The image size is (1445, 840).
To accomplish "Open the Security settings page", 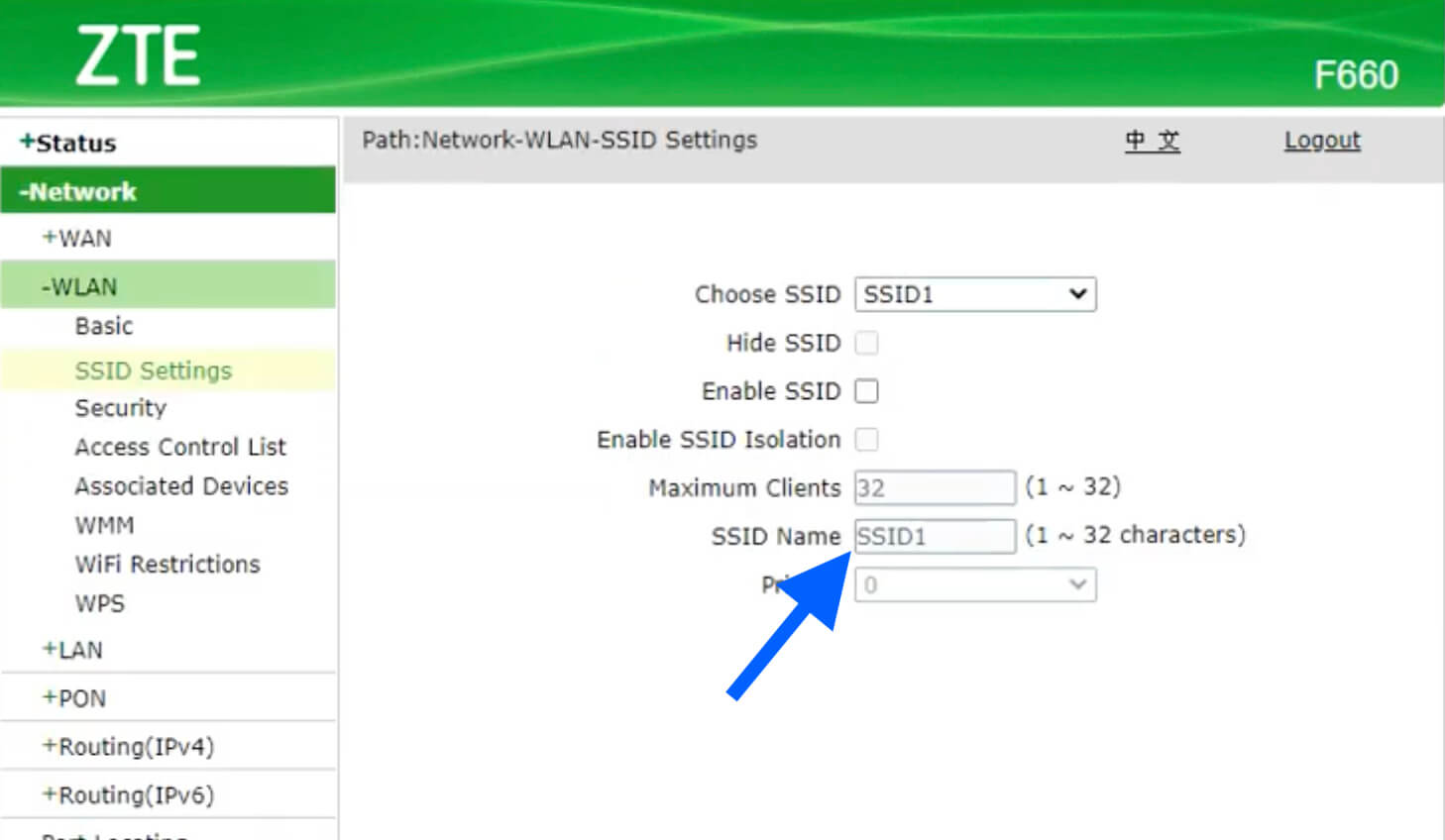I will [x=120, y=408].
